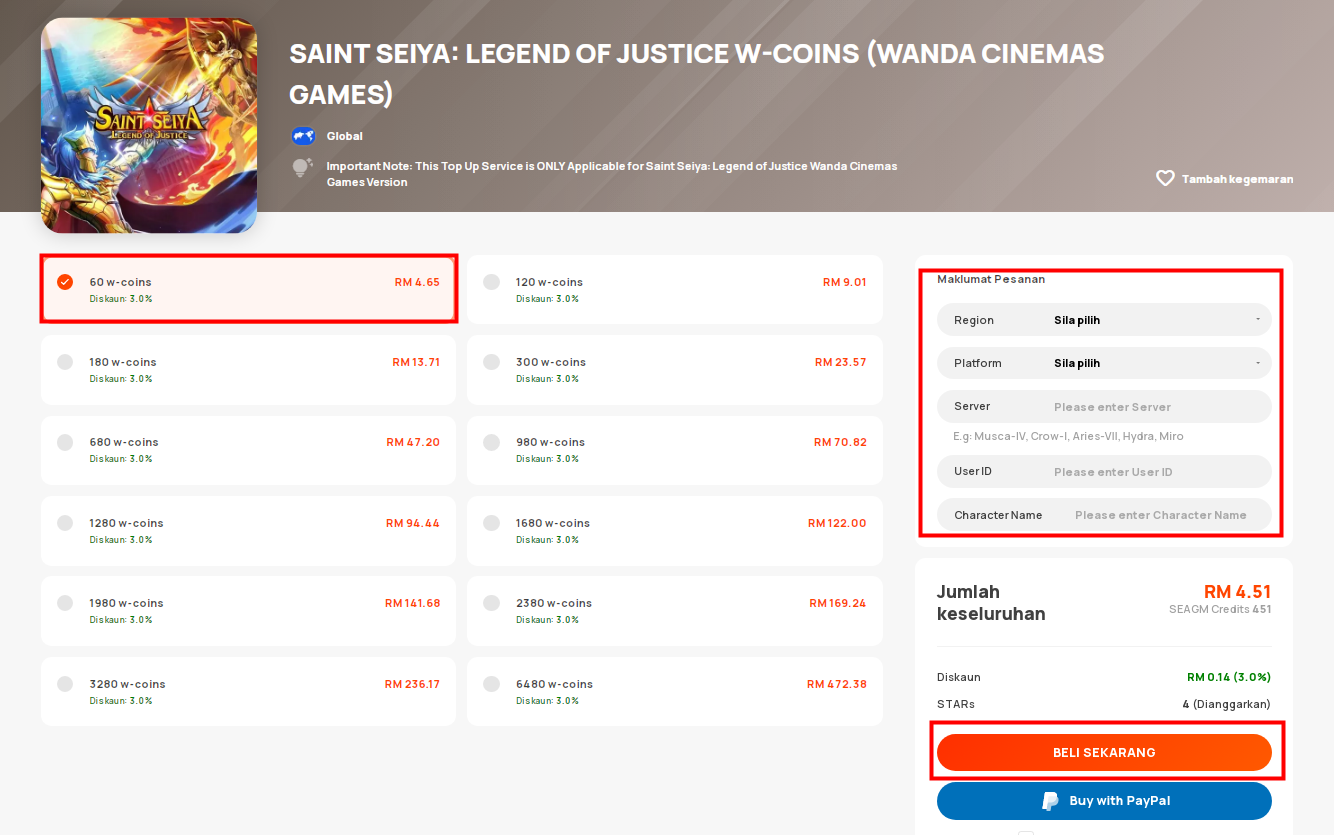Focus the User ID input field
The height and width of the screenshot is (835, 1334).
tap(1104, 471)
